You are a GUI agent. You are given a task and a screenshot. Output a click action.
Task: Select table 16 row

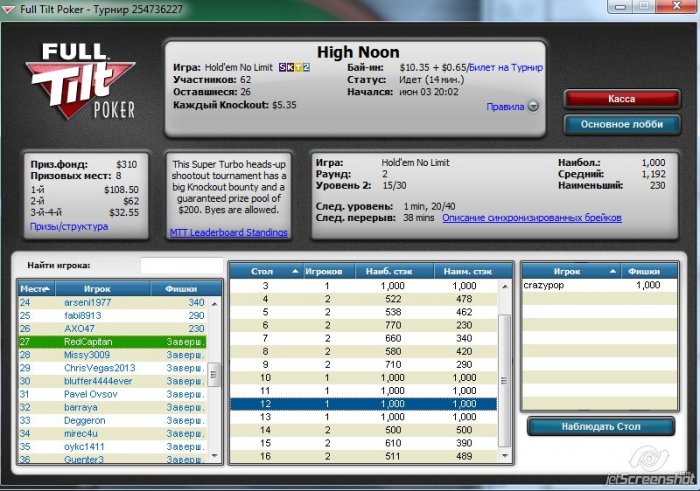[364, 456]
